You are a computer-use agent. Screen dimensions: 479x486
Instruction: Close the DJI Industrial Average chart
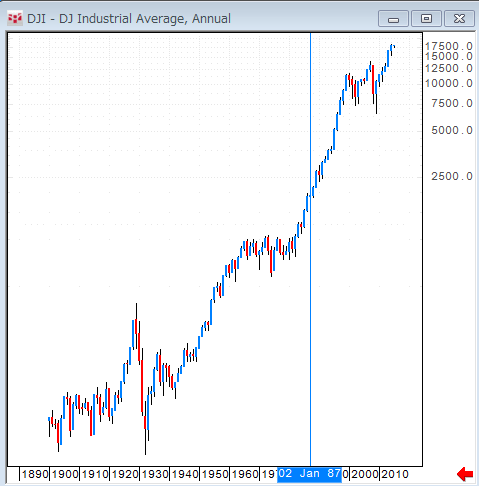459,18
